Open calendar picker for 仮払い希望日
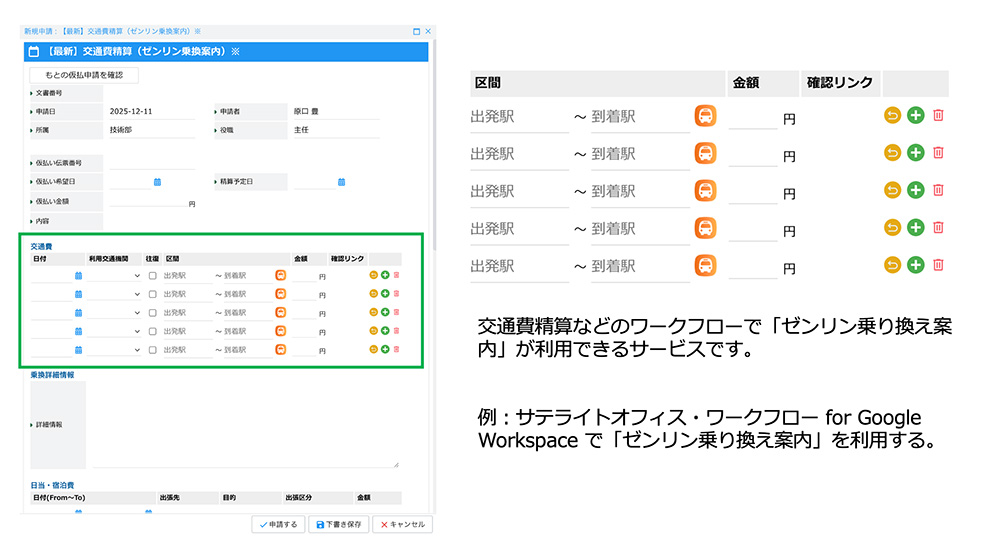The width and height of the screenshot is (1000, 559). tap(157, 182)
